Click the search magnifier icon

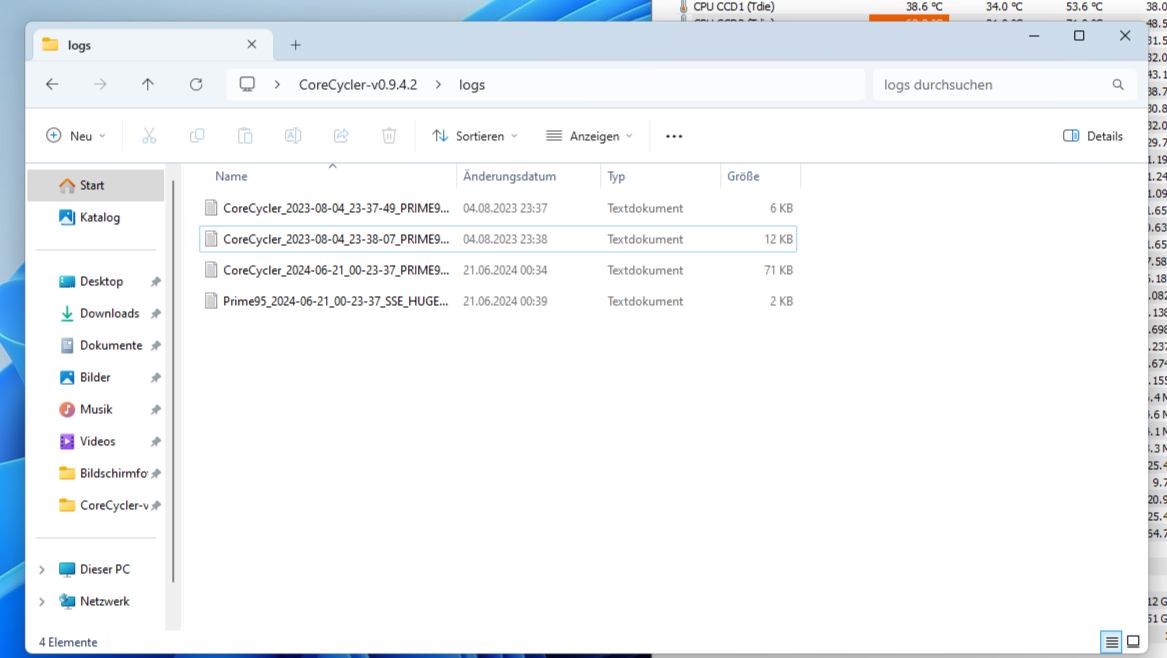1118,85
